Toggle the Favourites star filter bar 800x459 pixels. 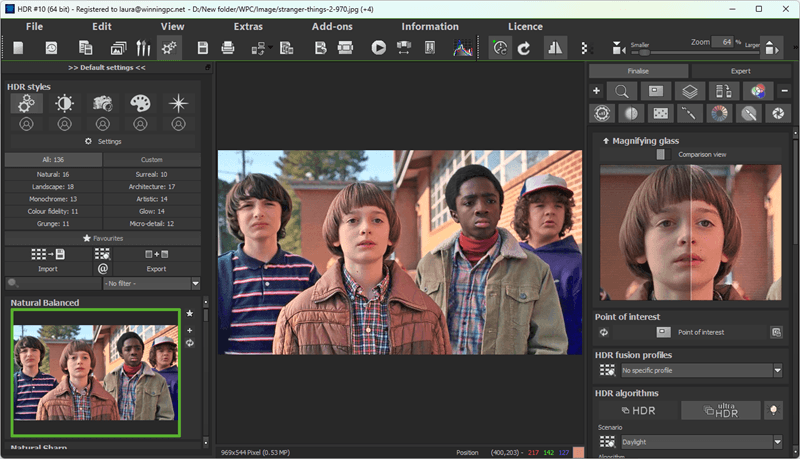[x=103, y=238]
